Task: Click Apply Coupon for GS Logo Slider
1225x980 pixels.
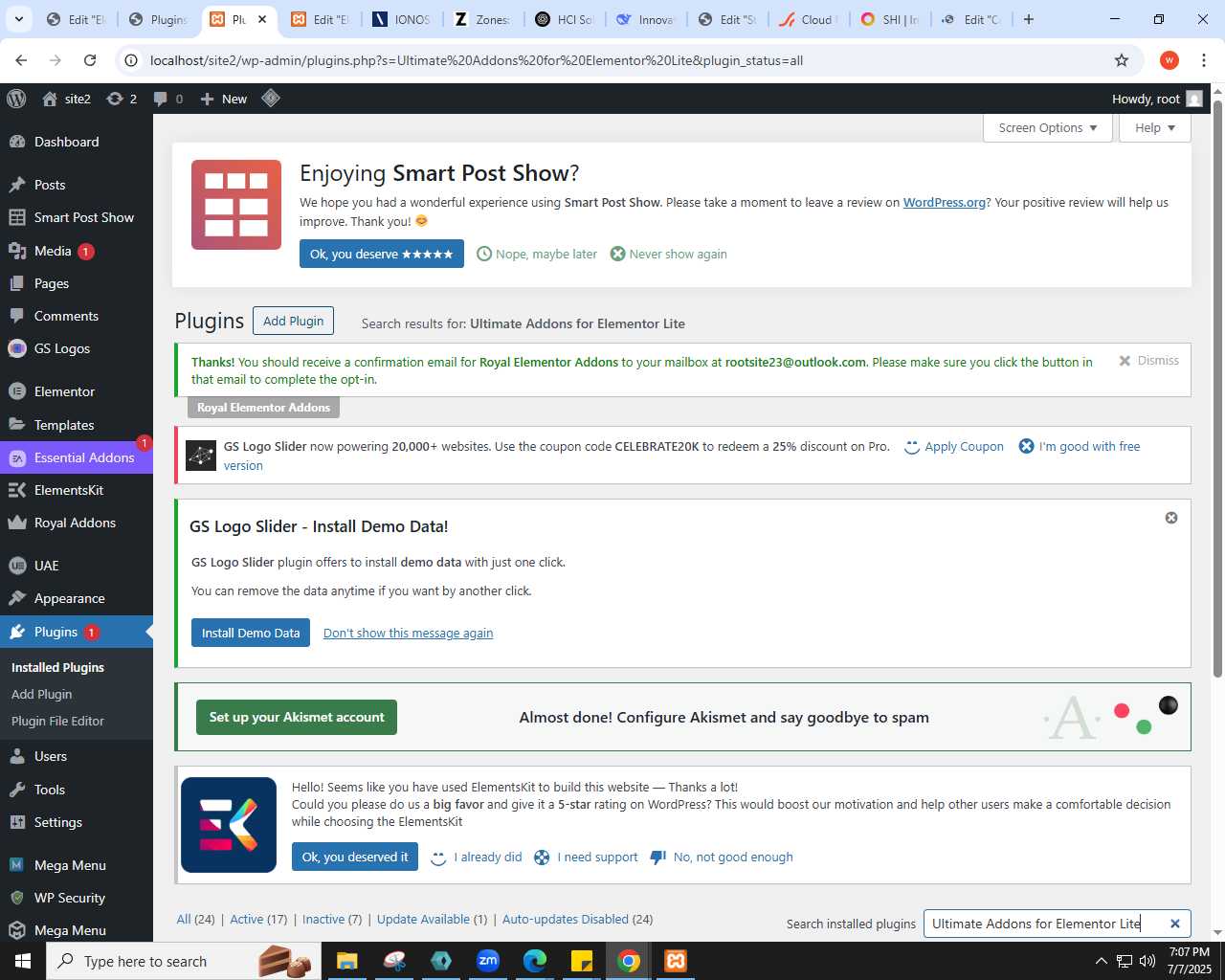Action: [954, 446]
